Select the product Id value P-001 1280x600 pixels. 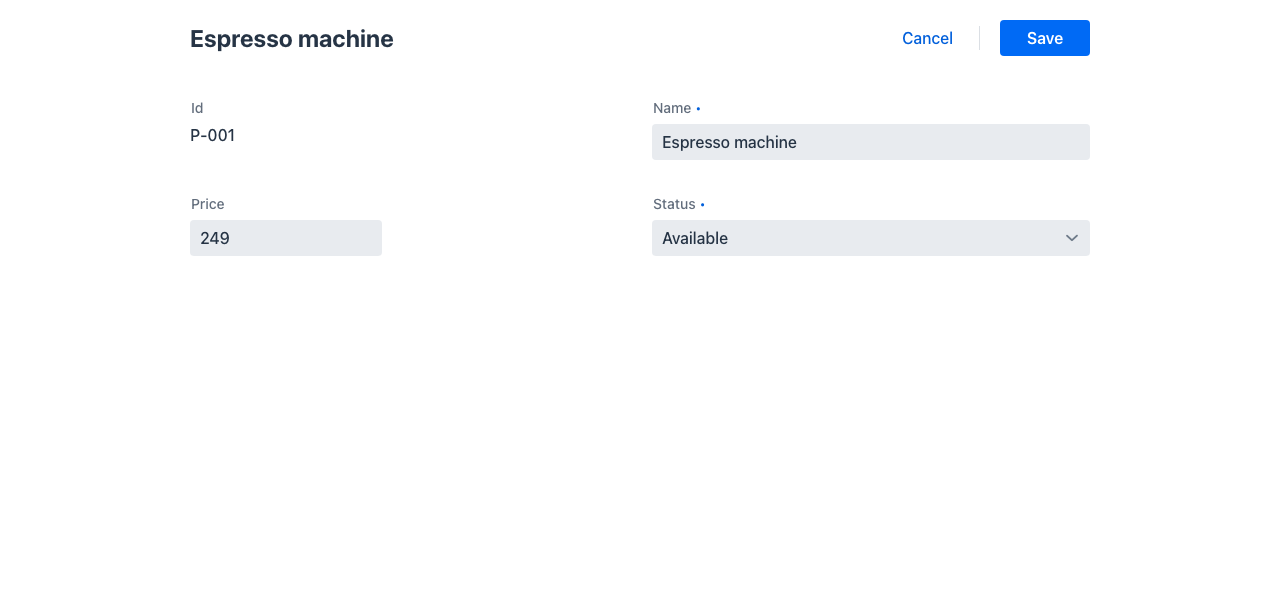[x=213, y=135]
